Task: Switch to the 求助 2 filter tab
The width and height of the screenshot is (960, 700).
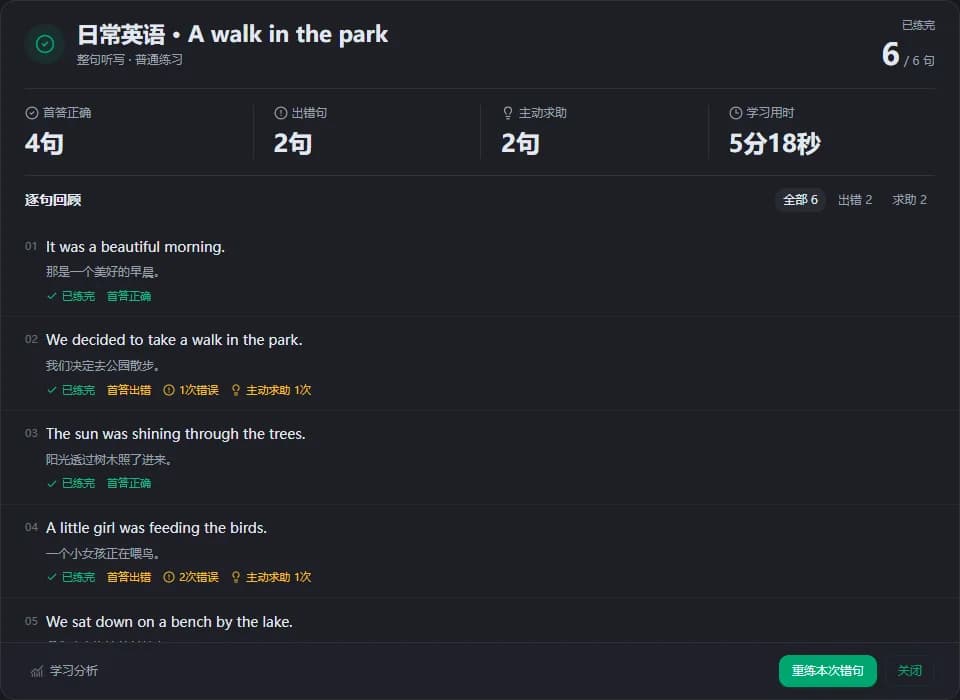Action: click(909, 200)
